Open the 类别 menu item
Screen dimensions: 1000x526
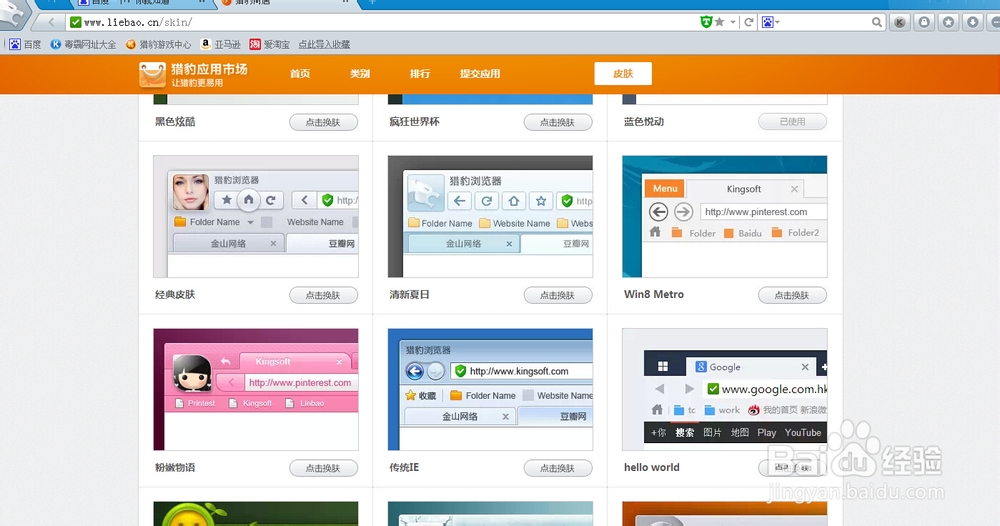pos(360,73)
